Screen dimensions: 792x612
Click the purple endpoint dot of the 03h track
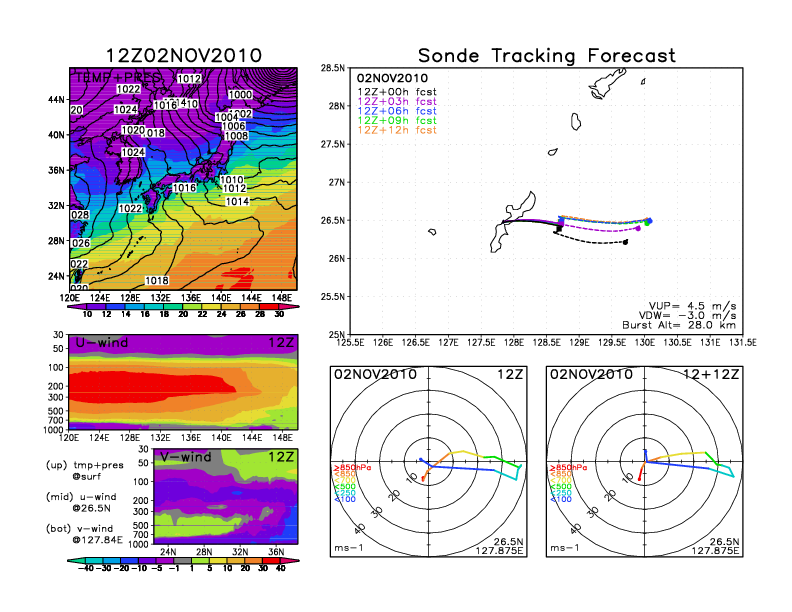coord(638,228)
